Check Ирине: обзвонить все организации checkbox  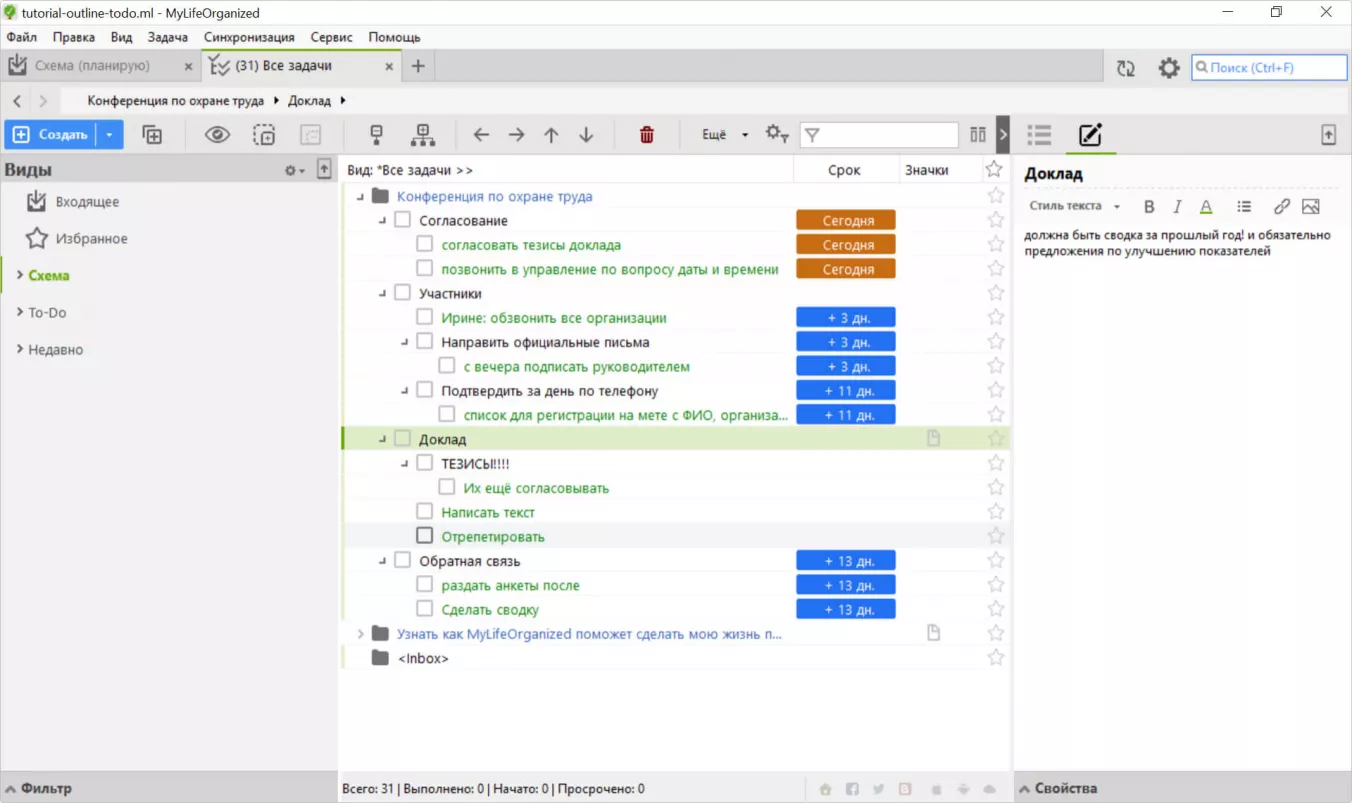click(x=424, y=317)
